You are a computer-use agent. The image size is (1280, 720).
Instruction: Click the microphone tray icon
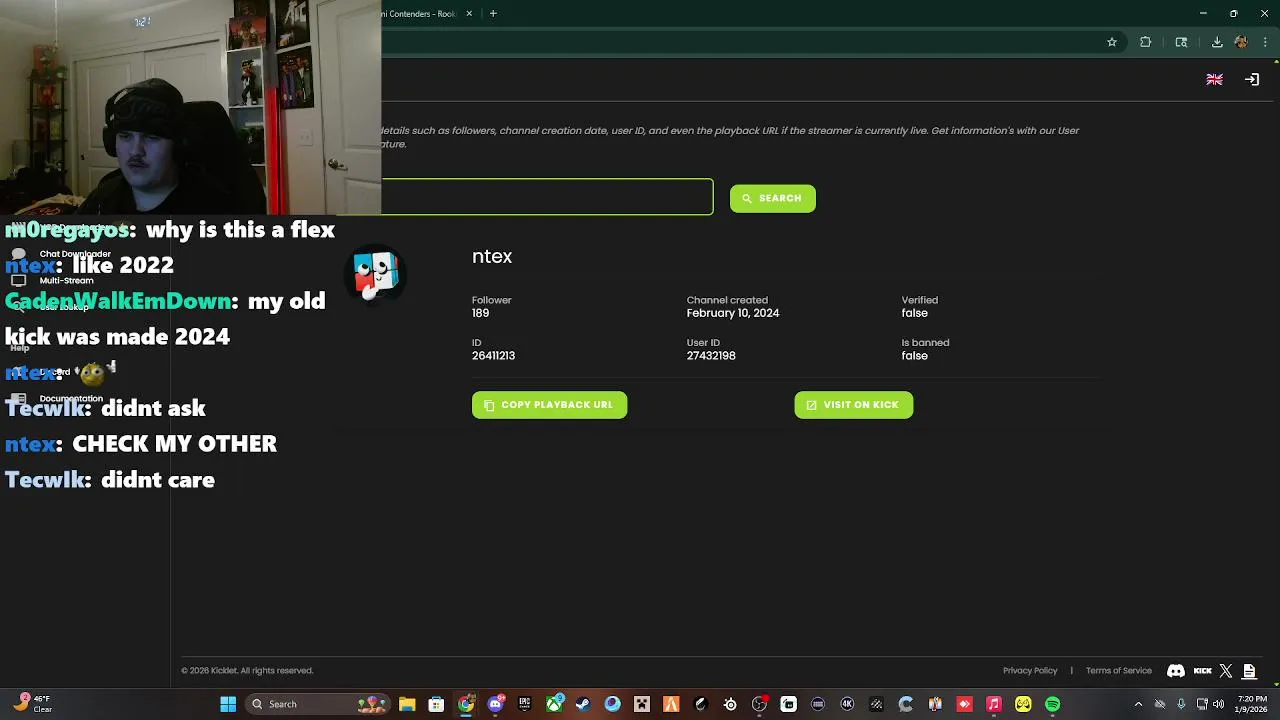[1181, 704]
